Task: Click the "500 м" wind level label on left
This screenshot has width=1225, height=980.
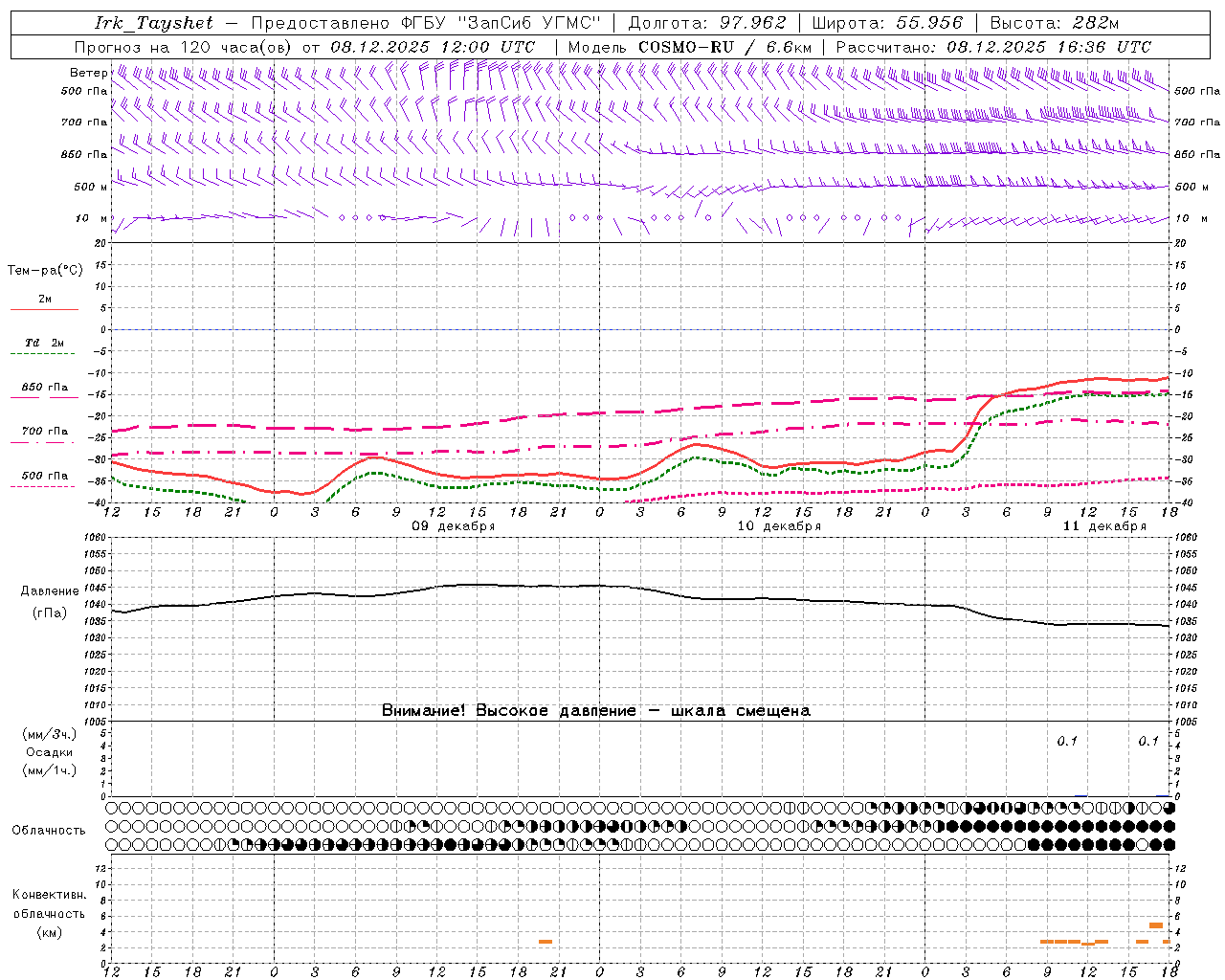Action: [91, 187]
